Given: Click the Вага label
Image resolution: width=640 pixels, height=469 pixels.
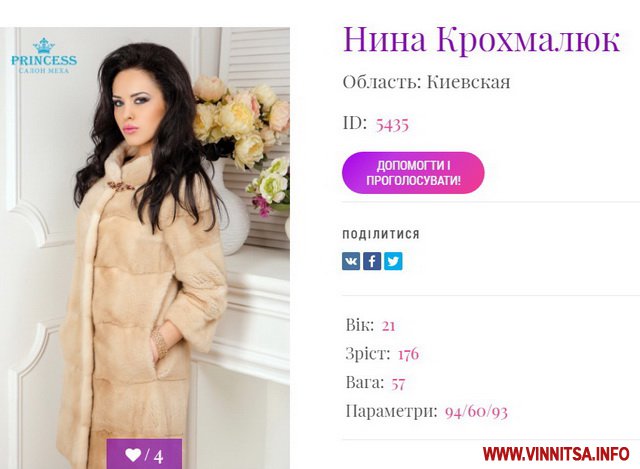Looking at the screenshot, I should pos(365,382).
